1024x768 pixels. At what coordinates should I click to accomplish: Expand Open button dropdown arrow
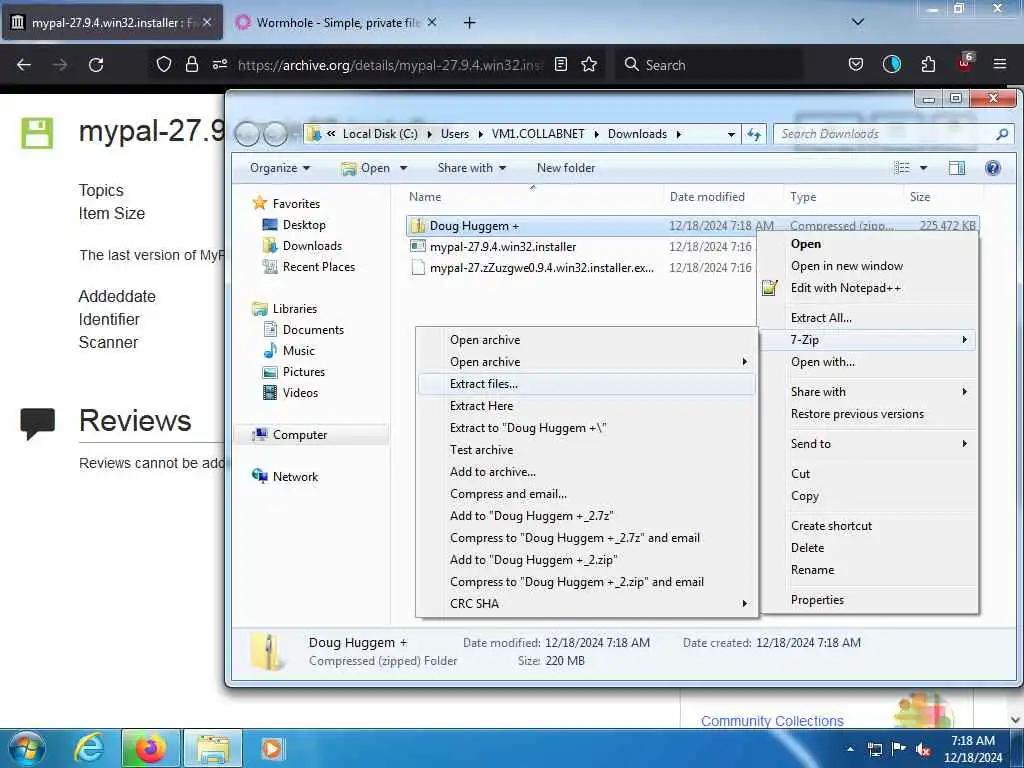pyautogui.click(x=404, y=168)
